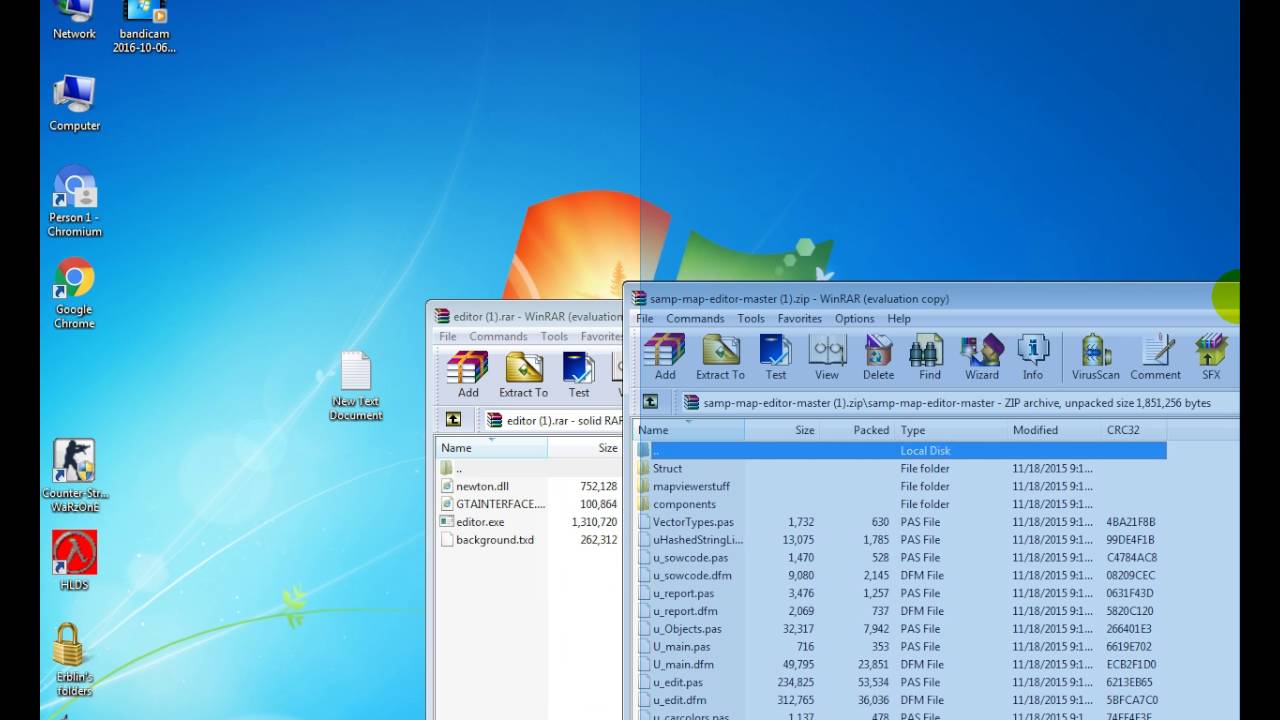This screenshot has height=720, width=1280.
Task: Sort by Modified column header
Action: click(x=1052, y=430)
